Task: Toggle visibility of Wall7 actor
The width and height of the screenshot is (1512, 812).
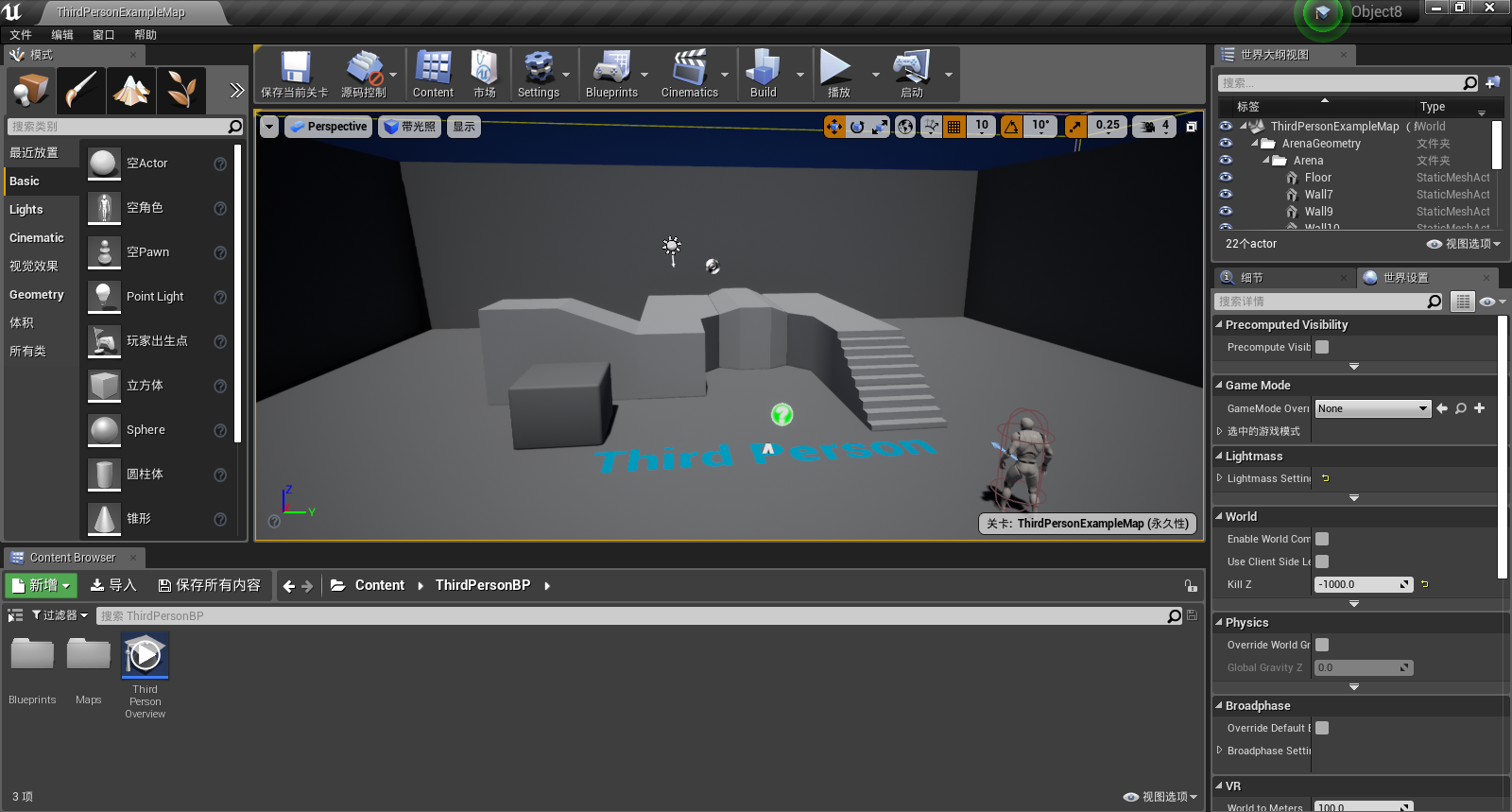Action: click(1226, 195)
